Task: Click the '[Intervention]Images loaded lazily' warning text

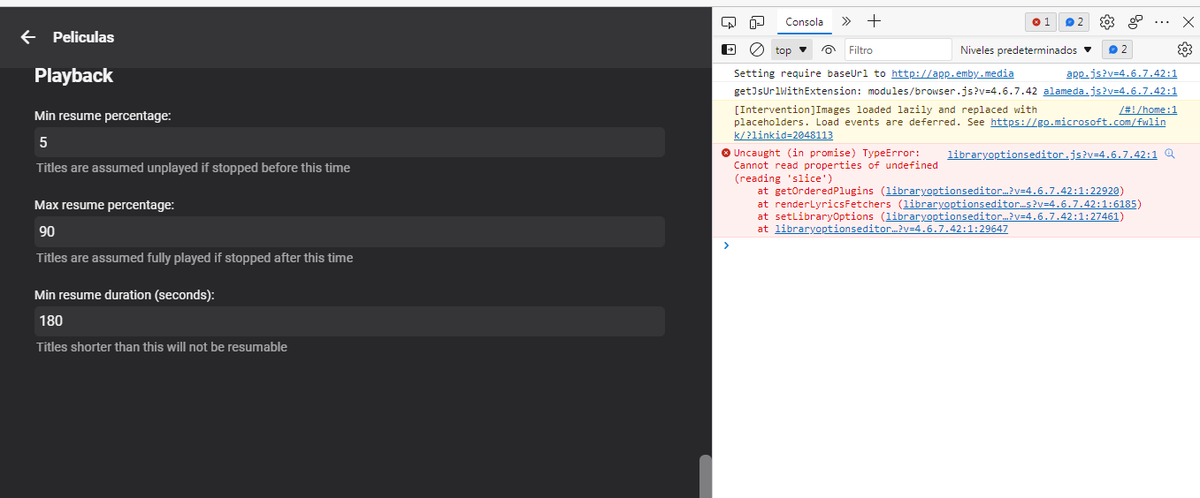Action: pos(885,109)
